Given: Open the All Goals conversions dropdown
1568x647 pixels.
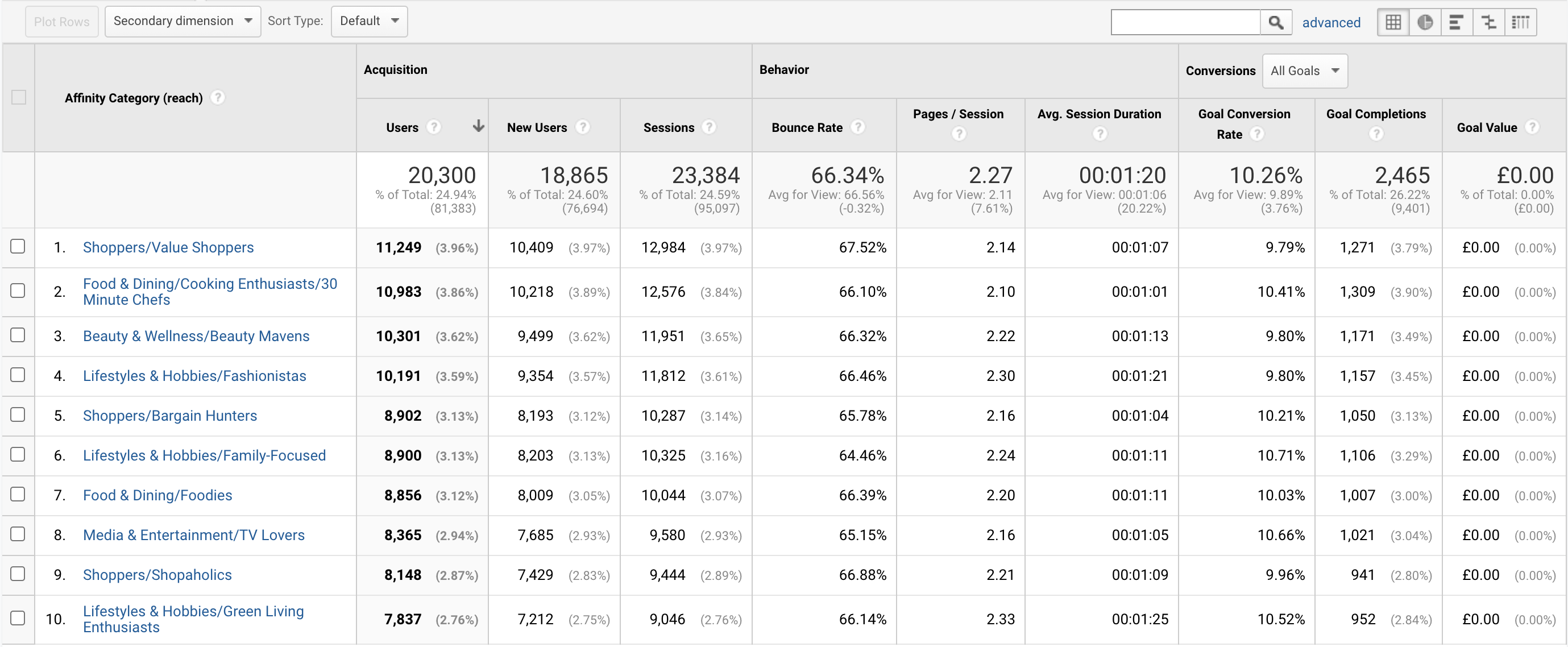Looking at the screenshot, I should point(1304,70).
